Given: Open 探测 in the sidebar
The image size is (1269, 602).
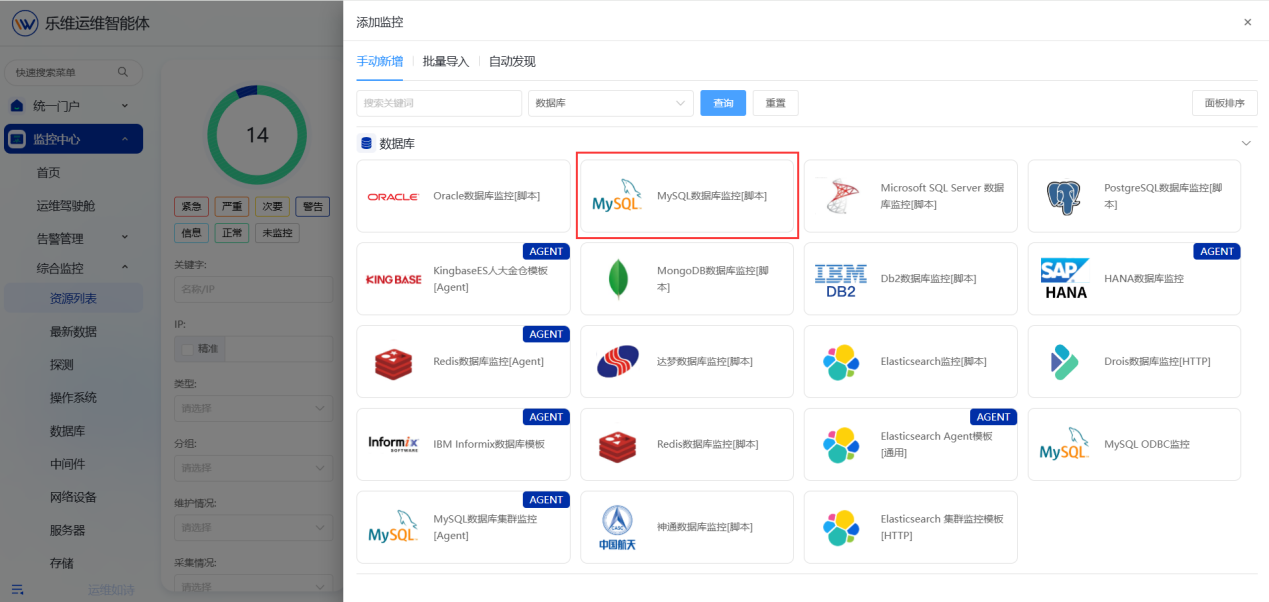Looking at the screenshot, I should click(x=61, y=364).
